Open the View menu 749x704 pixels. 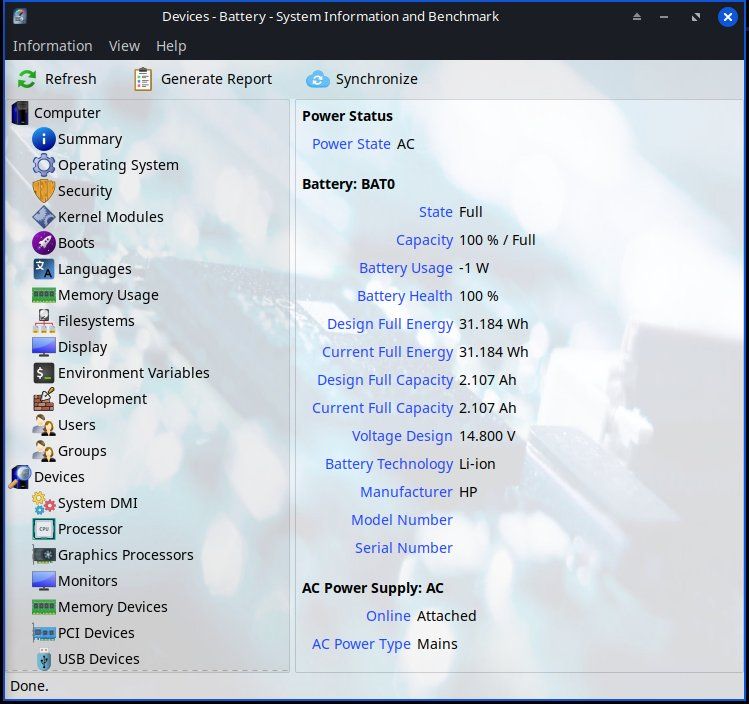point(124,46)
